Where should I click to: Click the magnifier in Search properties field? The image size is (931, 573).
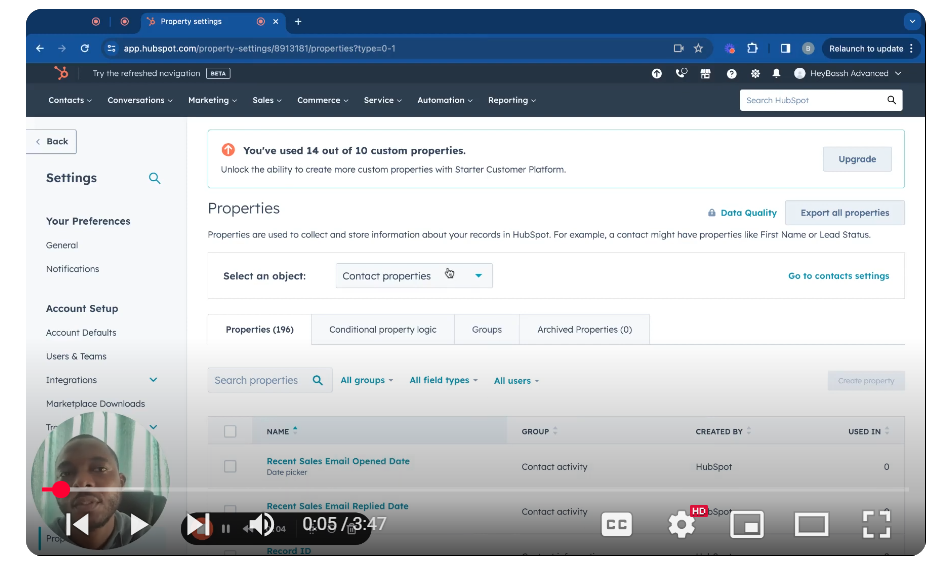[318, 380]
